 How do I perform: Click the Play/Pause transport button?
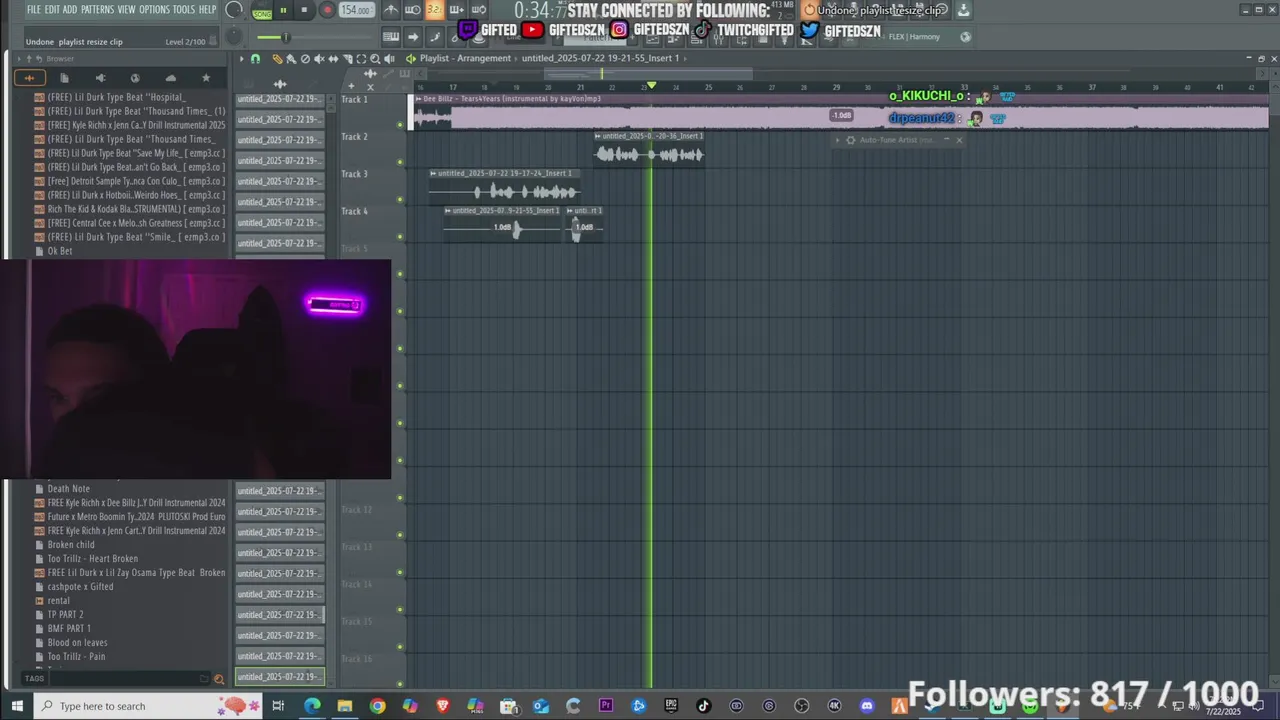[283, 10]
